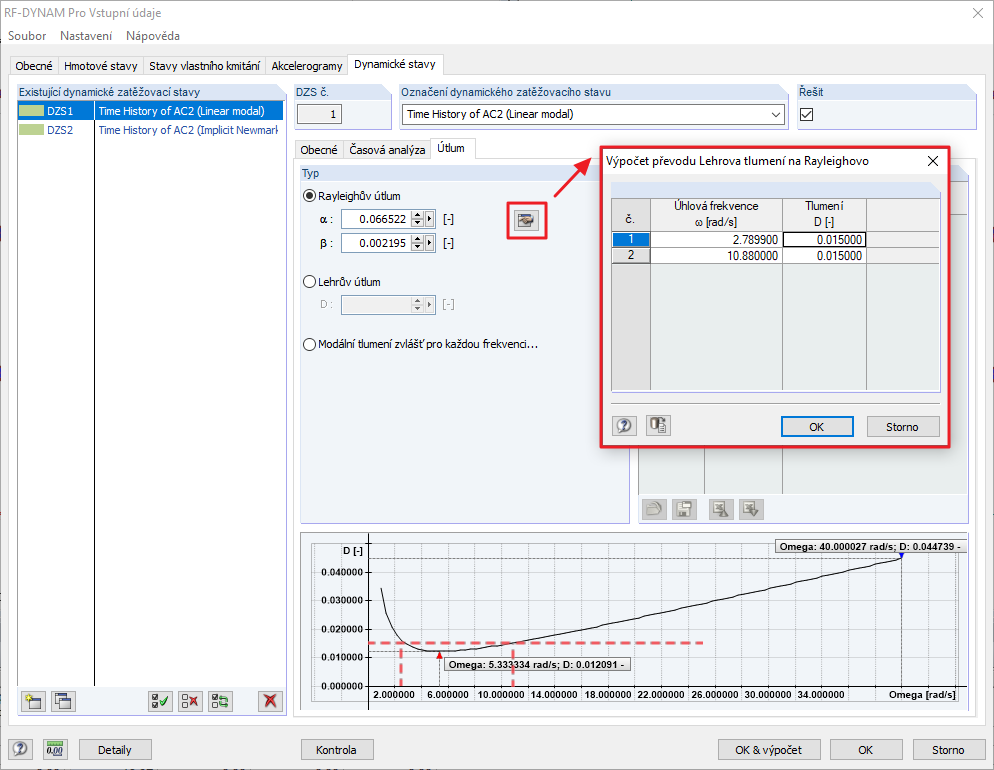Click frequency cell 2.789900
The width and height of the screenshot is (994, 770).
click(x=716, y=240)
